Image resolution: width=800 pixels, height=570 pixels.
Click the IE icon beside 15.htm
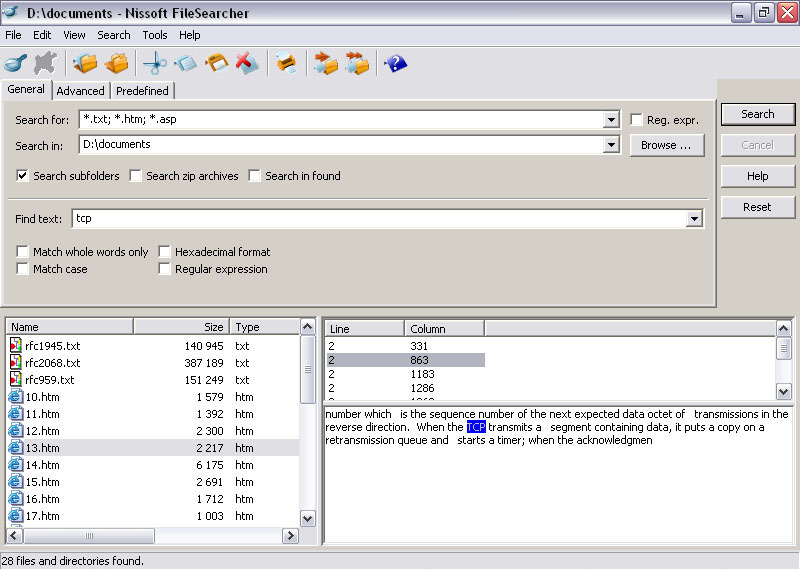pyautogui.click(x=16, y=482)
